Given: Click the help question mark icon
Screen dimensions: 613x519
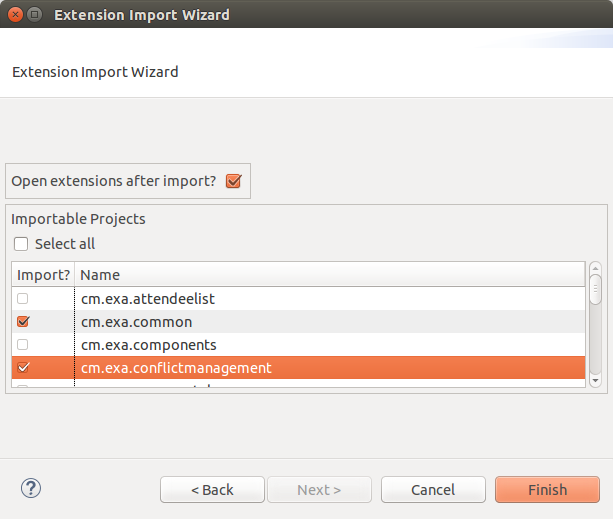Looking at the screenshot, I should point(30,489).
